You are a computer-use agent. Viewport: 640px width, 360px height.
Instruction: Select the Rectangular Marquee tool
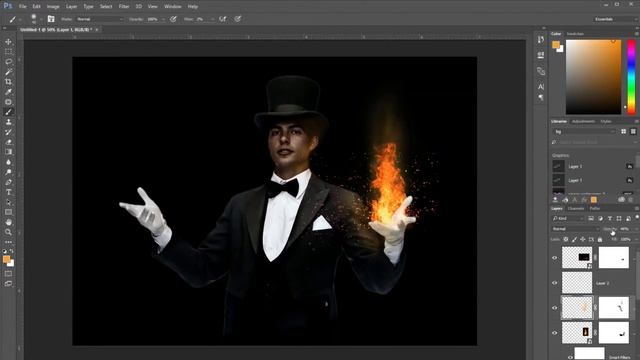pyautogui.click(x=8, y=52)
